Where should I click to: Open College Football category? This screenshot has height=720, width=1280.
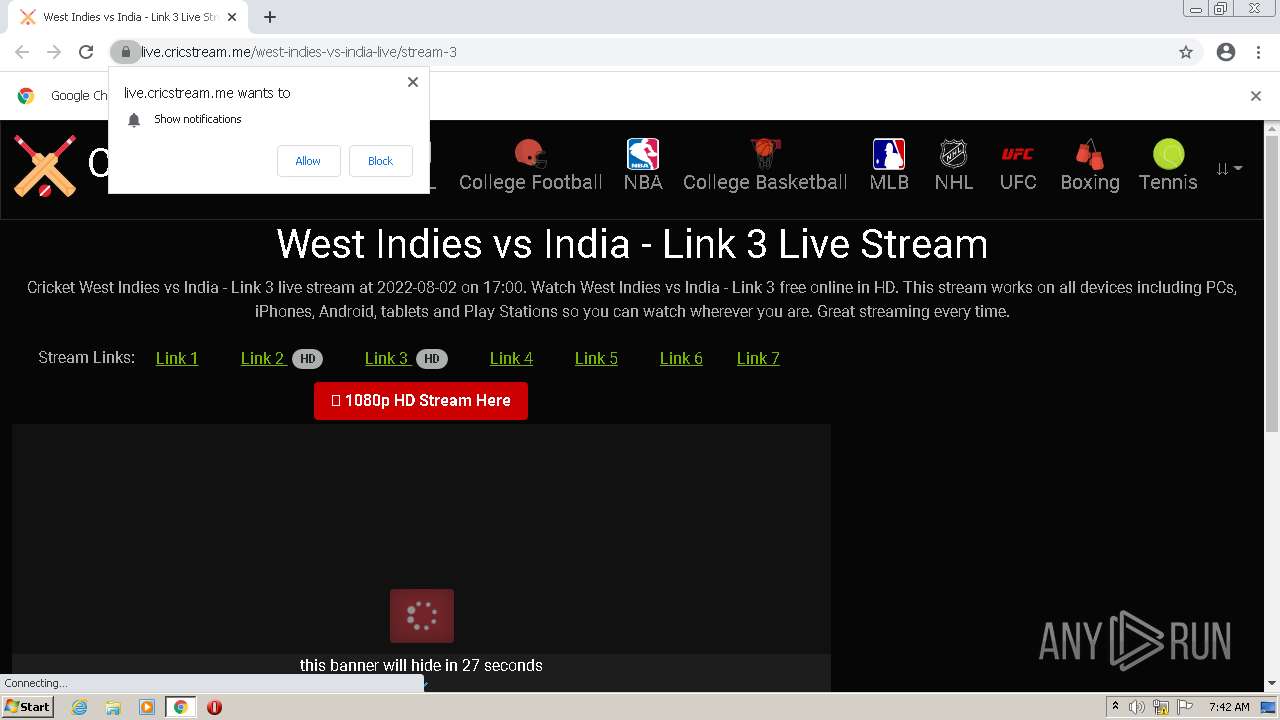click(530, 165)
